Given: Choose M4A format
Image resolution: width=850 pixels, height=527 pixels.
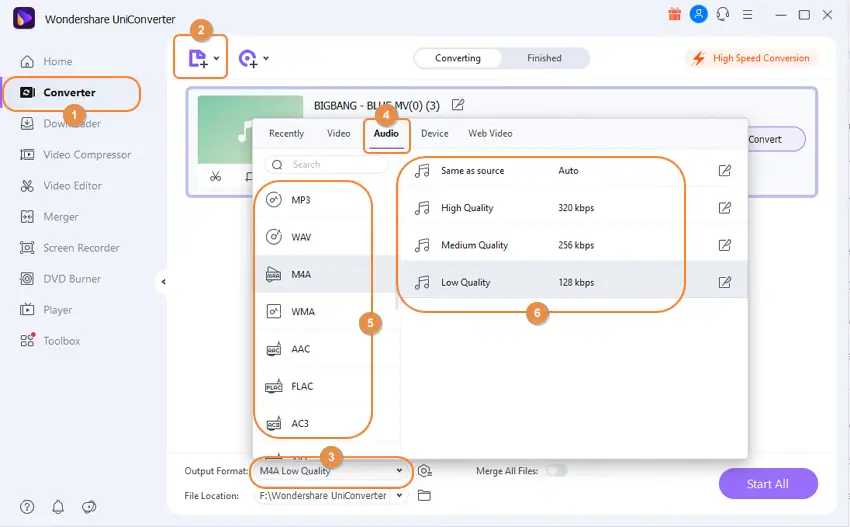Looking at the screenshot, I should [325, 274].
